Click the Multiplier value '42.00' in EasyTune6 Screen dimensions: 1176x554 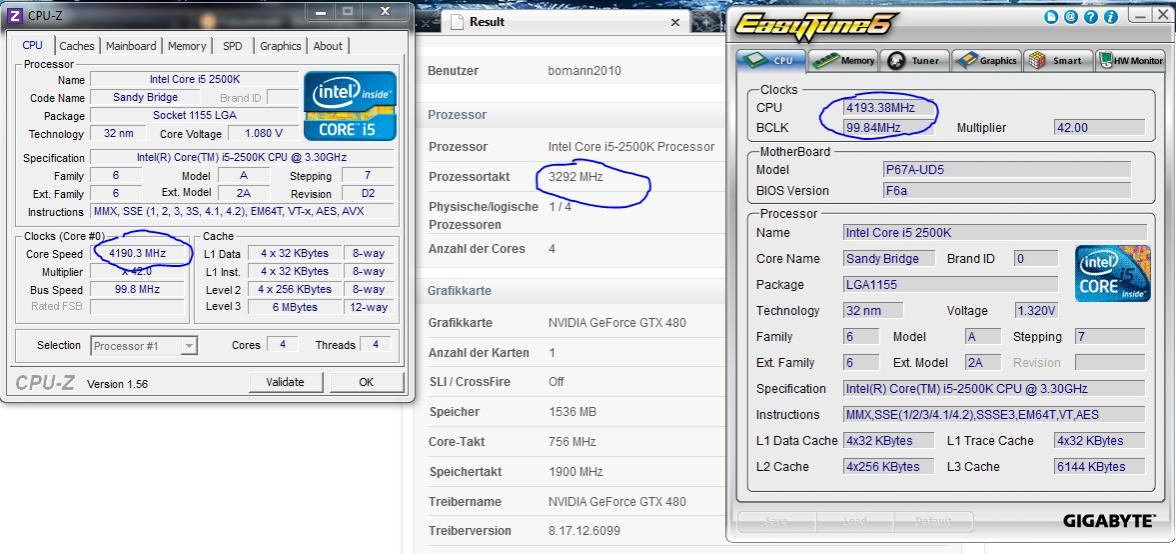[1100, 127]
